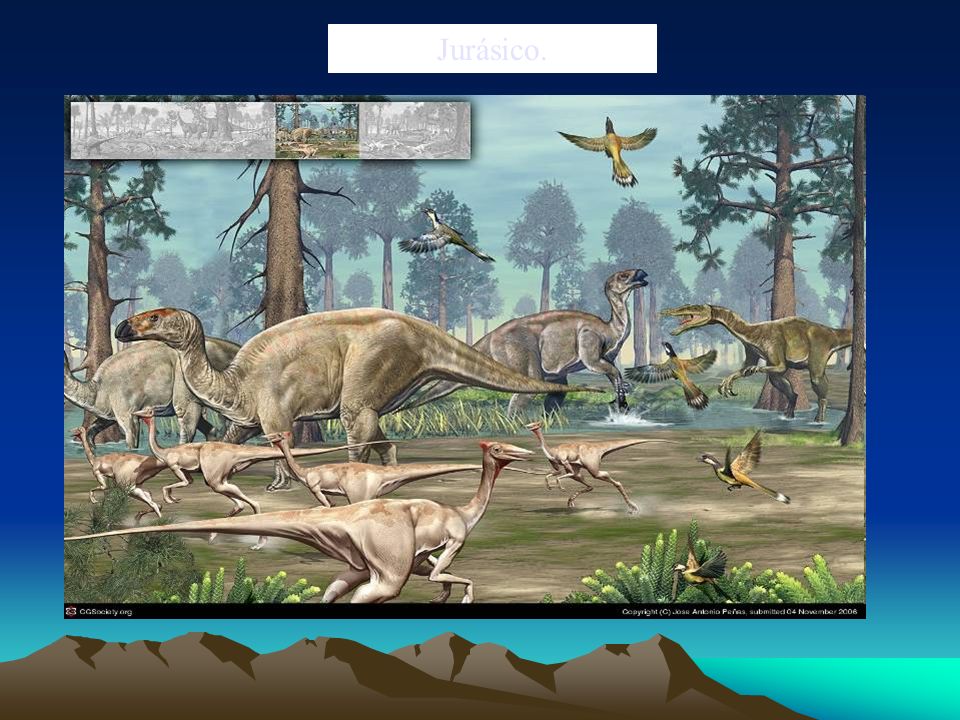Image resolution: width=960 pixels, height=720 pixels.
Task: Click the "CGSociety.org" watermark text
Action: click(x=105, y=612)
